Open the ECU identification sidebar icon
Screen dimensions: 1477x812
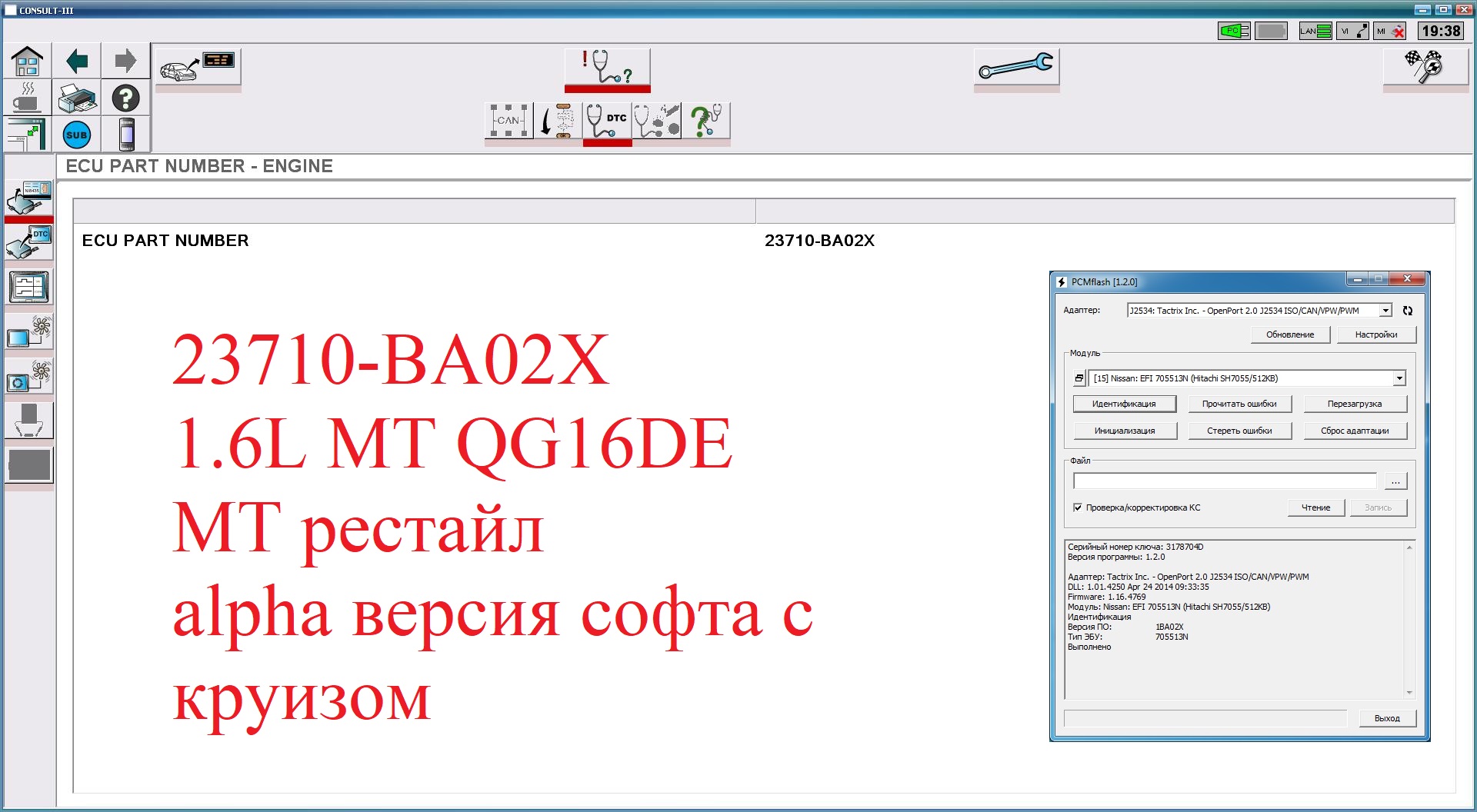pyautogui.click(x=29, y=198)
